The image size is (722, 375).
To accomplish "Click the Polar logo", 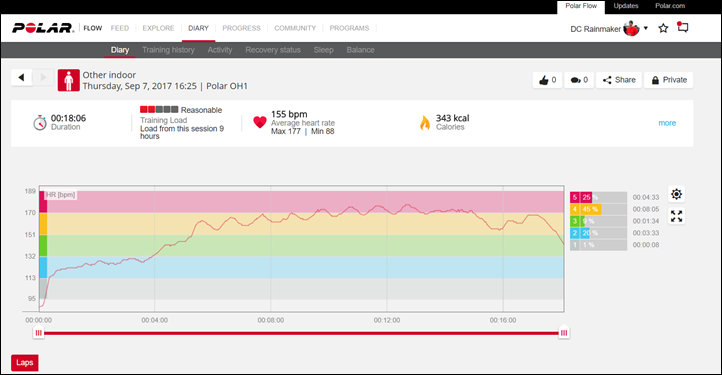I will pos(43,28).
